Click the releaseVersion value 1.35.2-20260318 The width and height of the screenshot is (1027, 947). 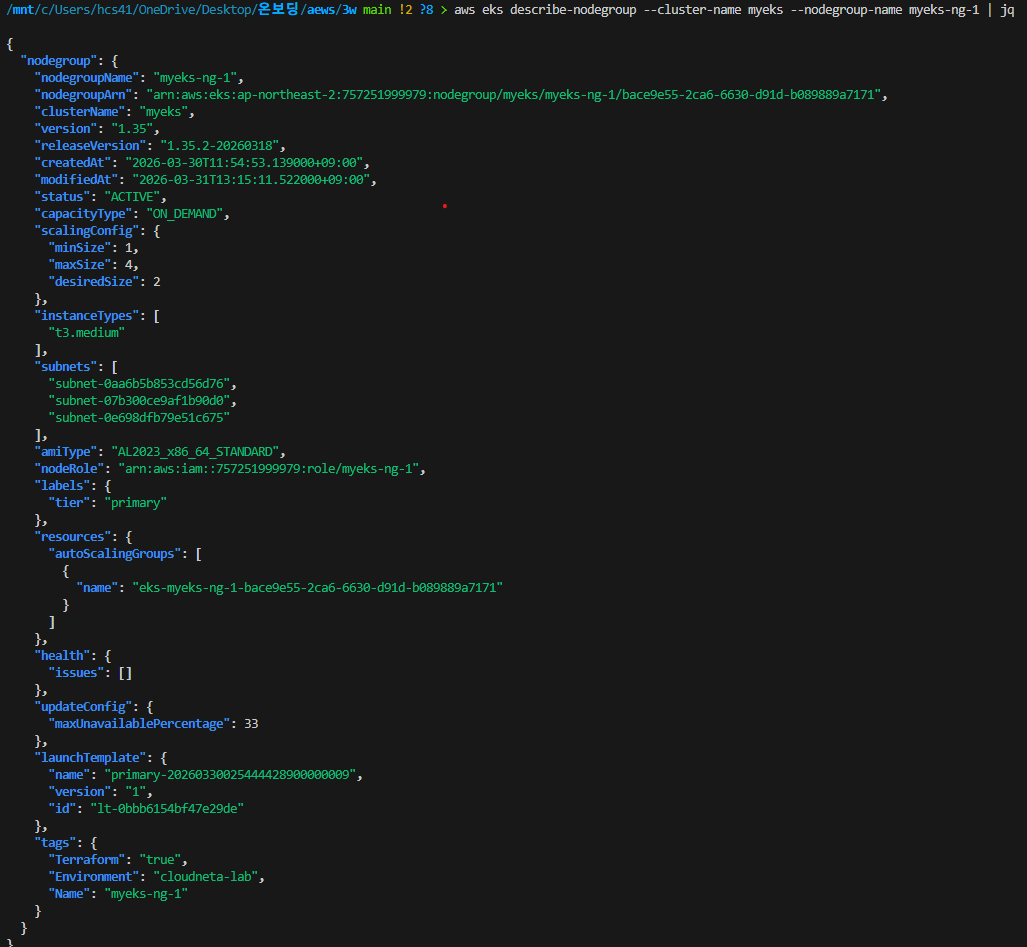click(222, 145)
